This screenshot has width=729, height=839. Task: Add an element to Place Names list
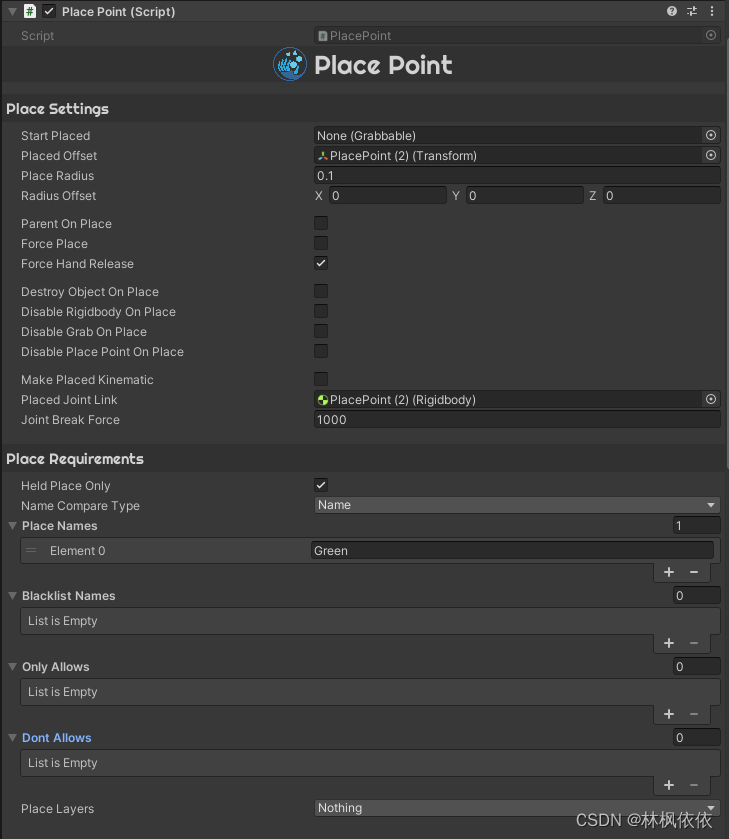point(669,572)
